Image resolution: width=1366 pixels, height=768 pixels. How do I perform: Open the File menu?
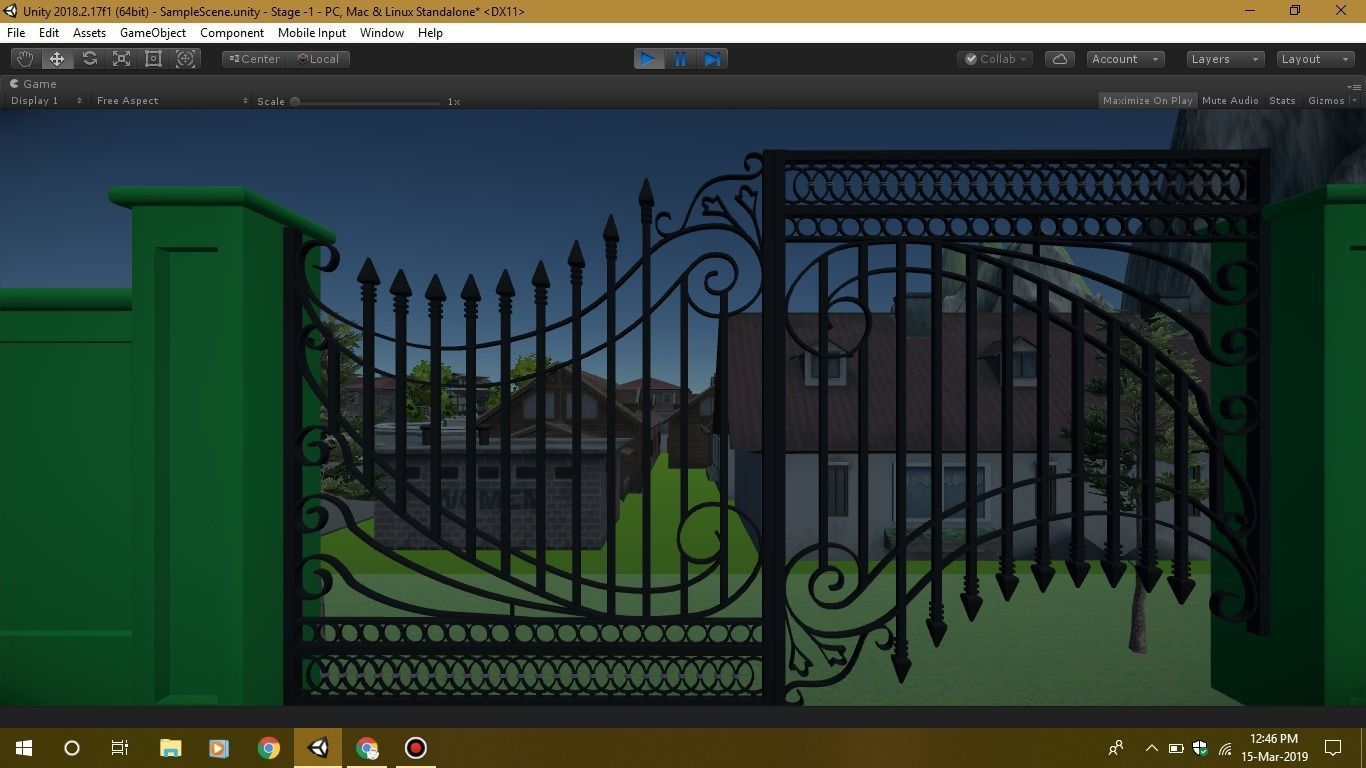coord(16,33)
